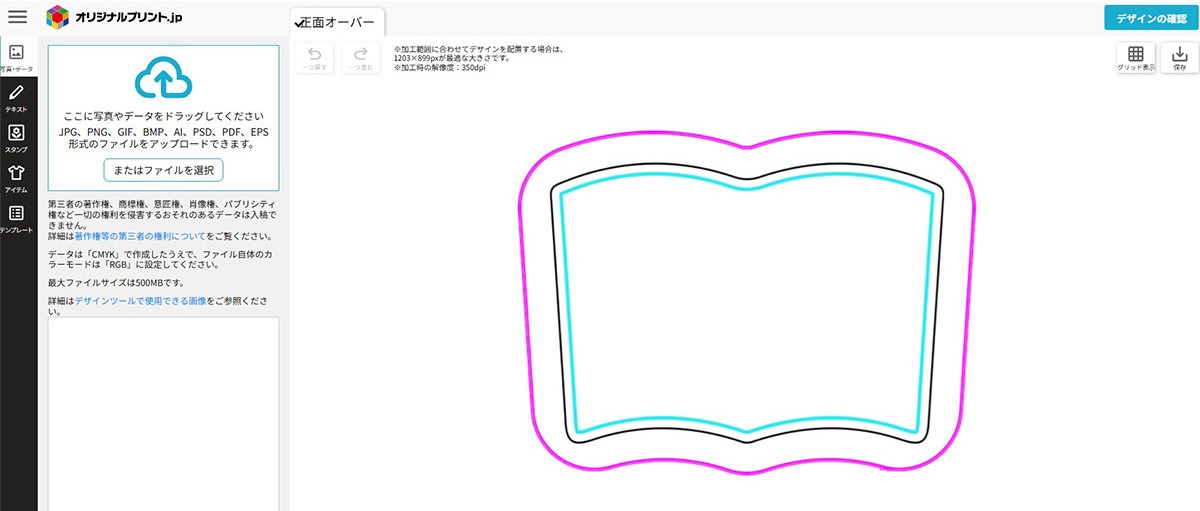The width and height of the screenshot is (1200, 511).
Task: Switch to the 正面オーバー tab
Action: pyautogui.click(x=337, y=22)
